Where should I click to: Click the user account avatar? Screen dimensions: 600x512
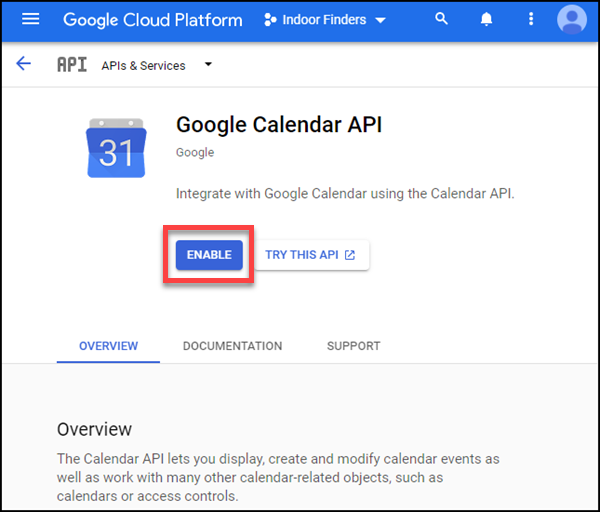572,20
